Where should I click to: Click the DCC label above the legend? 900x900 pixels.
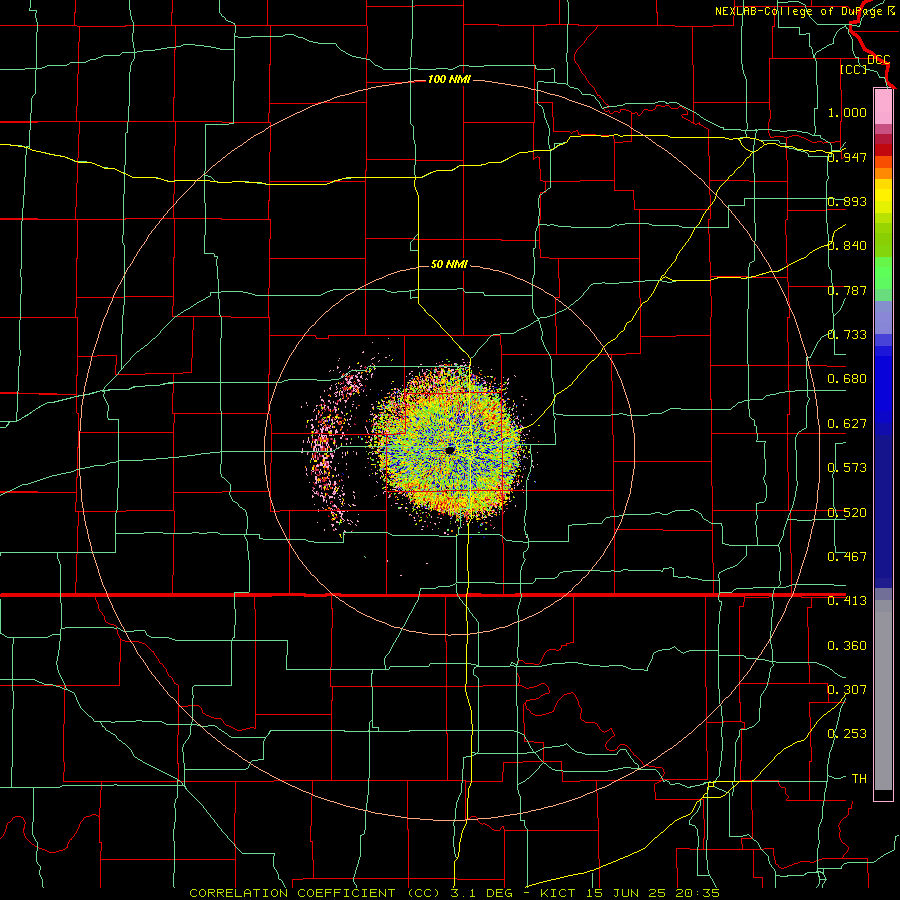pos(879,60)
